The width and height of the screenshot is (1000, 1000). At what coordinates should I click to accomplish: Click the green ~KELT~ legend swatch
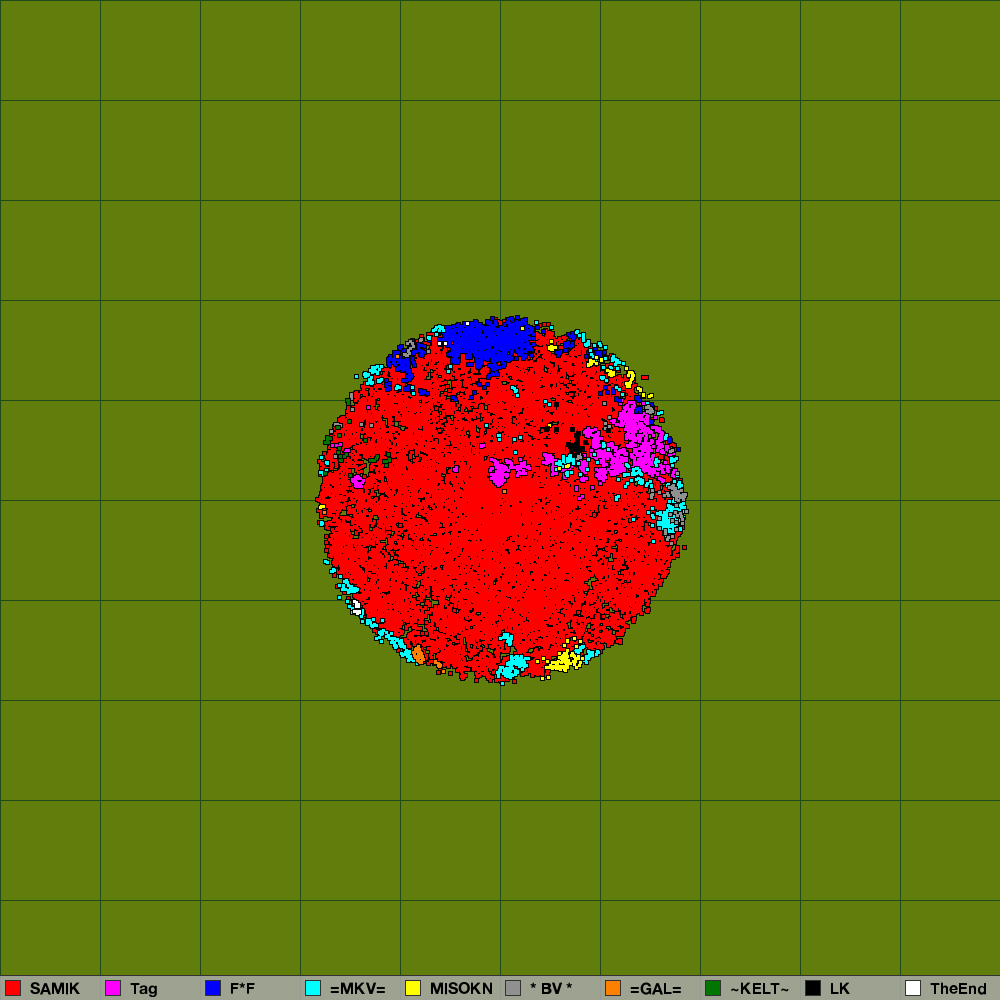pyautogui.click(x=713, y=988)
